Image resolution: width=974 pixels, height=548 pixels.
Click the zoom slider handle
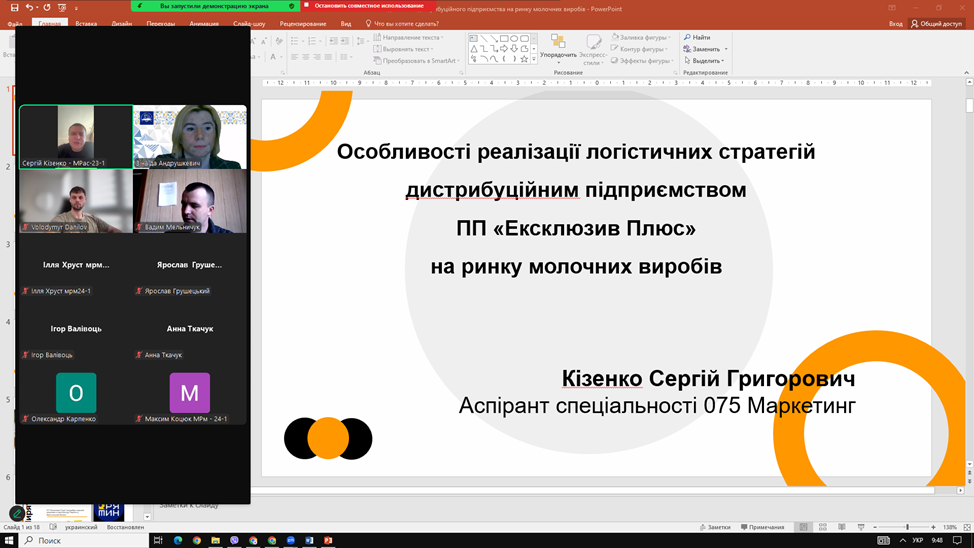(907, 527)
